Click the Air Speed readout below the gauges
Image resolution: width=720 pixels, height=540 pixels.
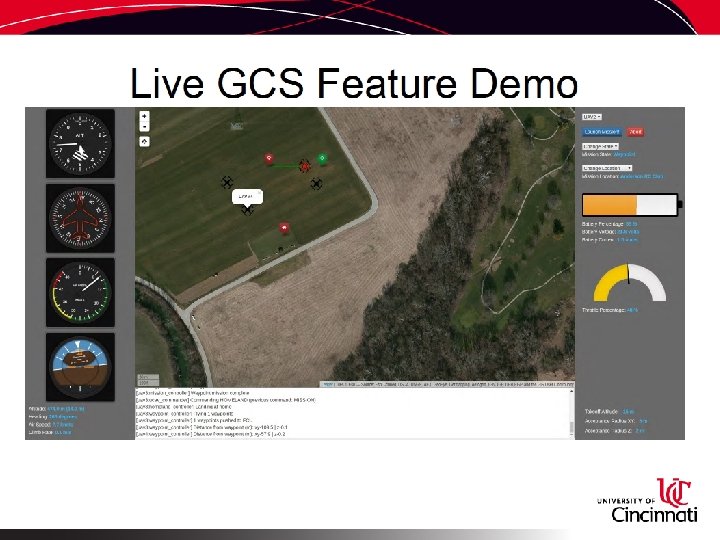[x=51, y=424]
